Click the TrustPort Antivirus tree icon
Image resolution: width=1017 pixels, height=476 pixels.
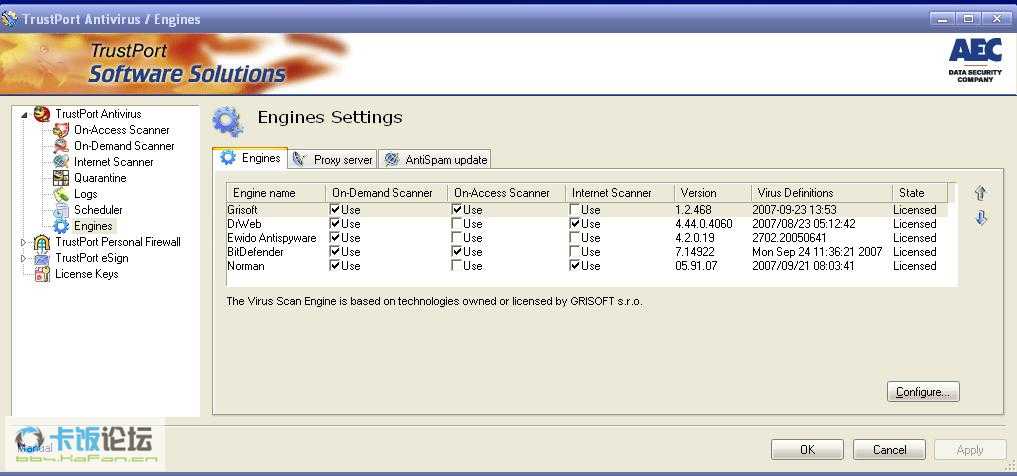point(42,114)
